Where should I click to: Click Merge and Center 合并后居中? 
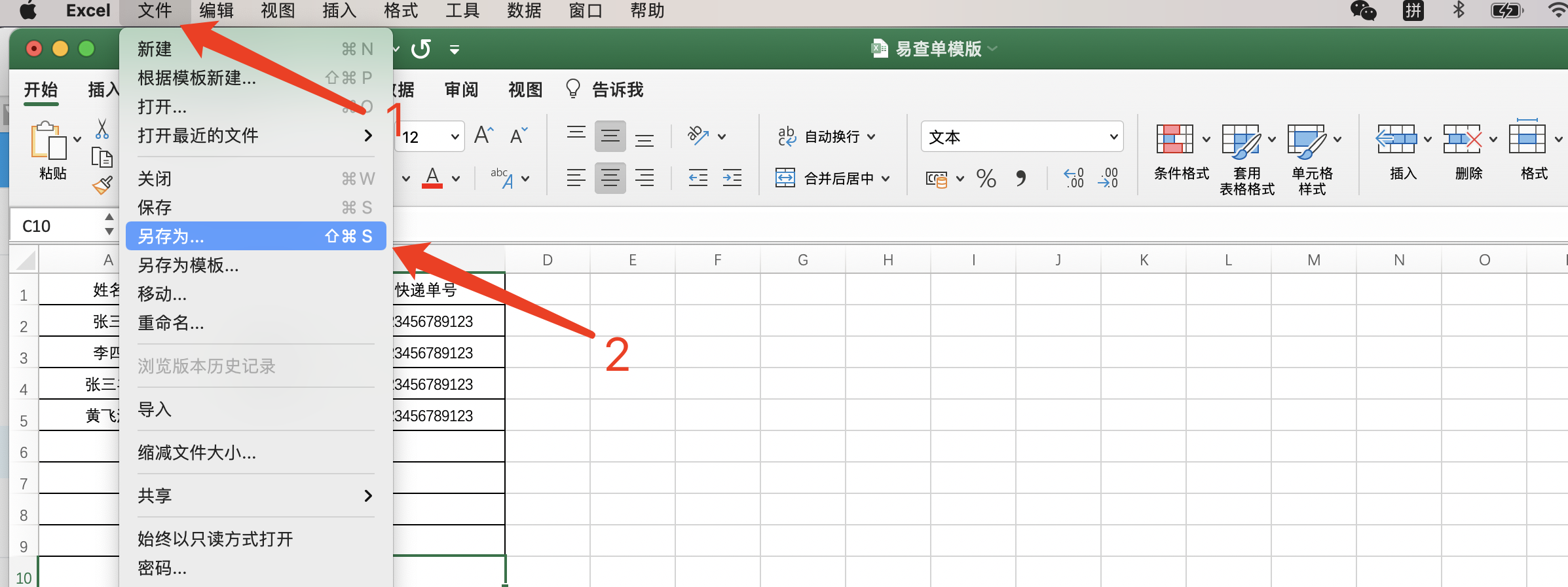coord(825,178)
